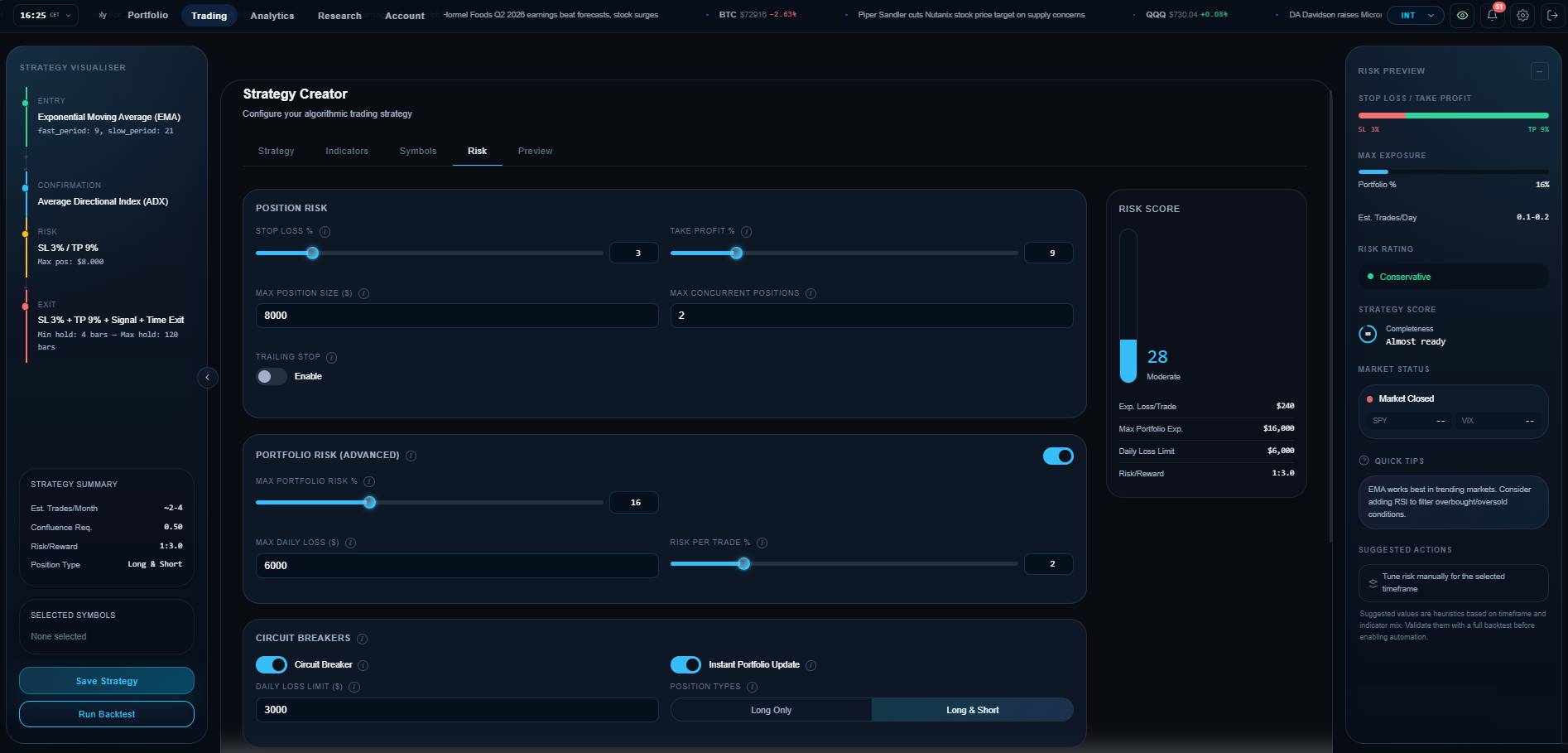Click the Max Position Size input field

[457, 316]
